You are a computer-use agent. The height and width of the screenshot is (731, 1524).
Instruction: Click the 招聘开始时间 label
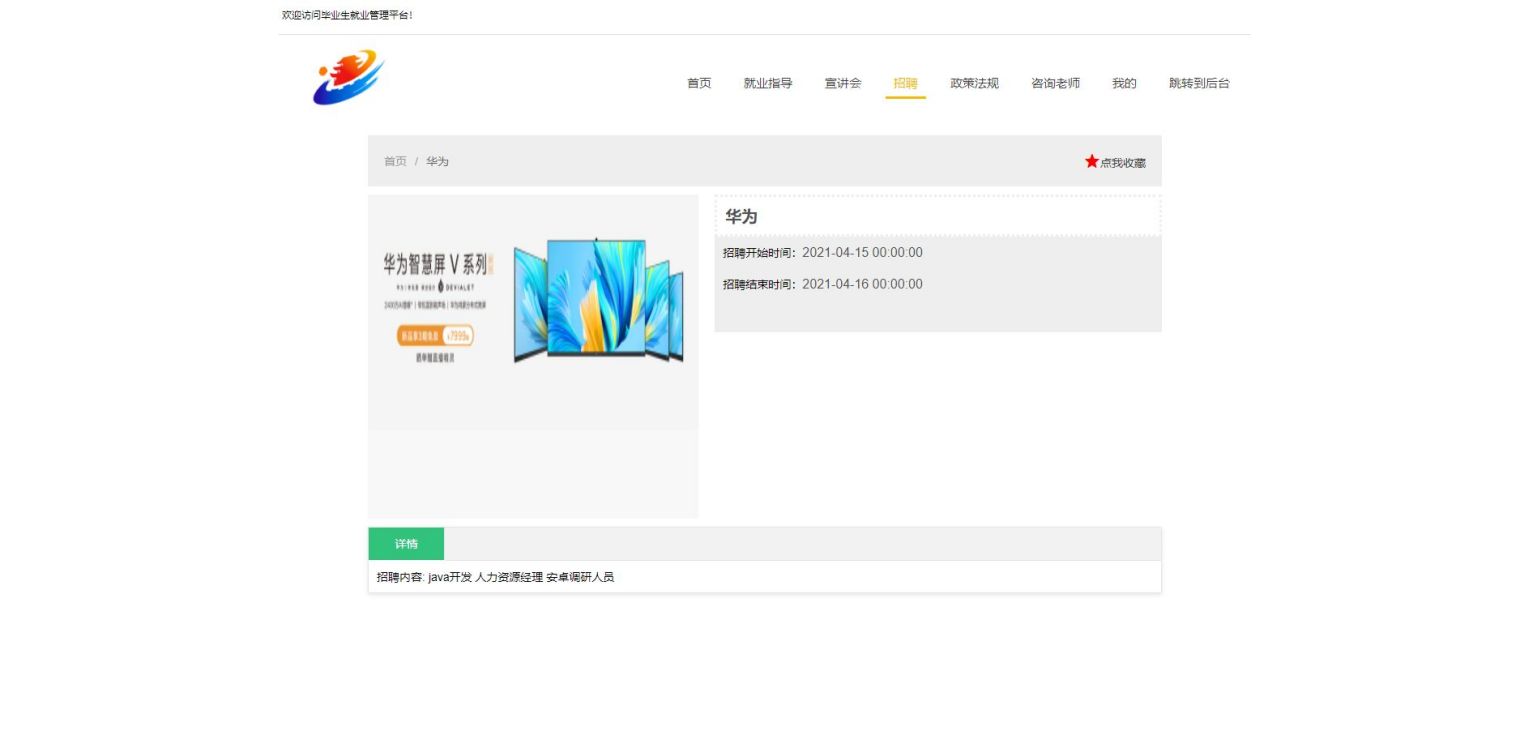(760, 253)
